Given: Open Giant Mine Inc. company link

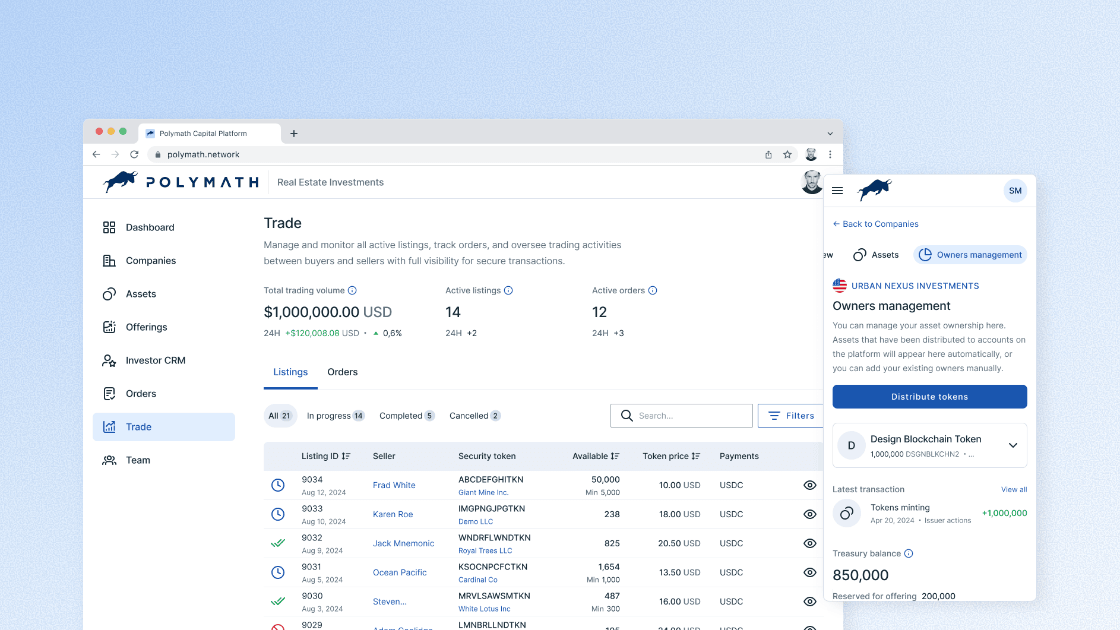Looking at the screenshot, I should click(x=483, y=492).
